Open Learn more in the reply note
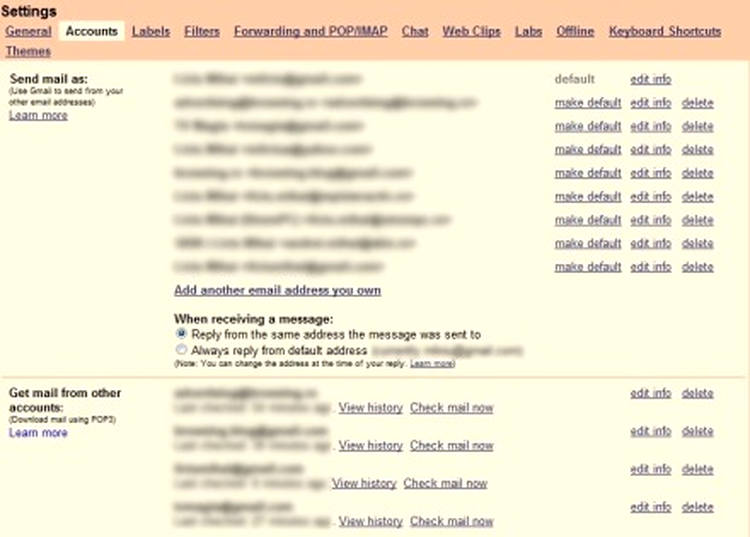750x537 pixels. coord(431,364)
